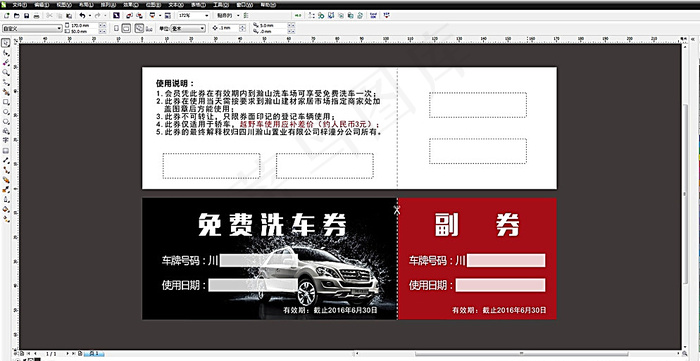Open the 布局 (Layout) menu

tap(86, 5)
